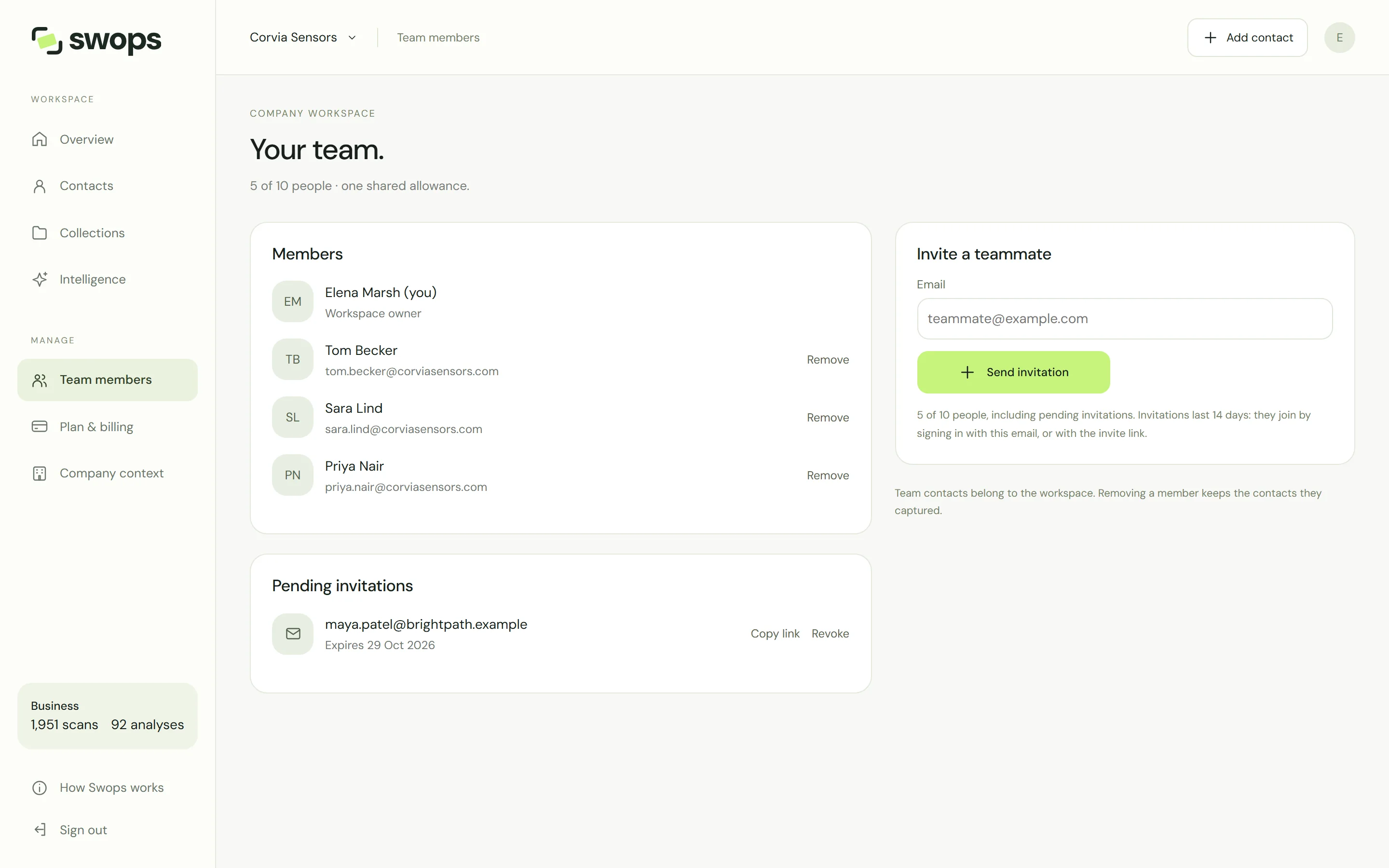Click the Contacts person icon
This screenshot has width=1389, height=868.
point(40,186)
